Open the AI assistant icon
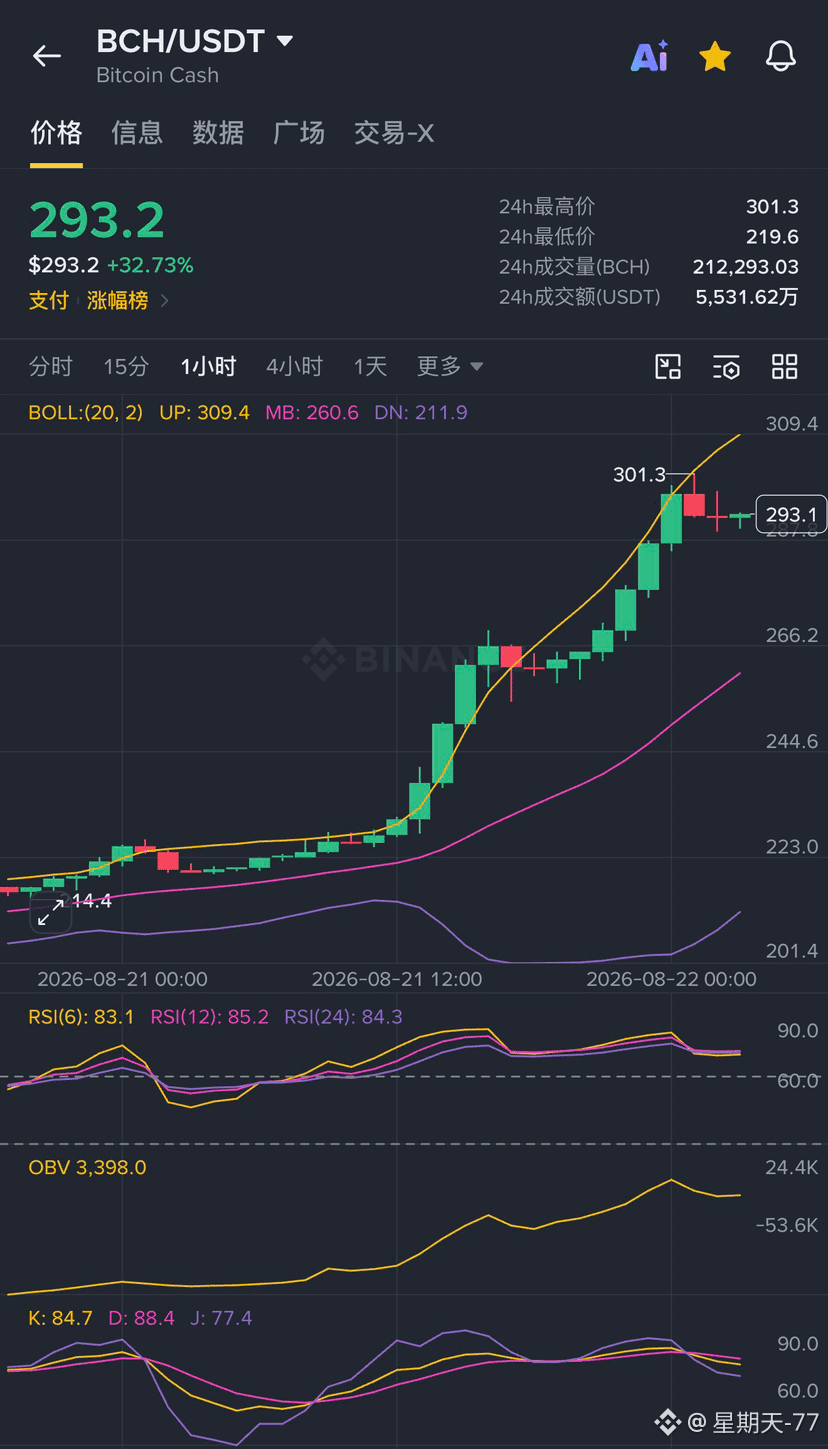 [650, 56]
